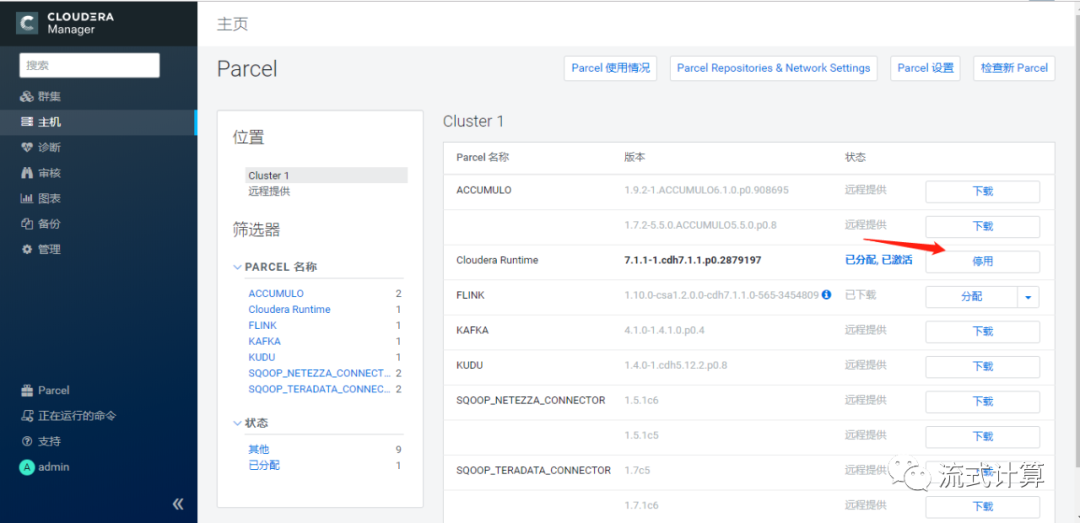Click KUDU version 1.4.0-1.cdh5.12.2.p0.8

point(675,365)
